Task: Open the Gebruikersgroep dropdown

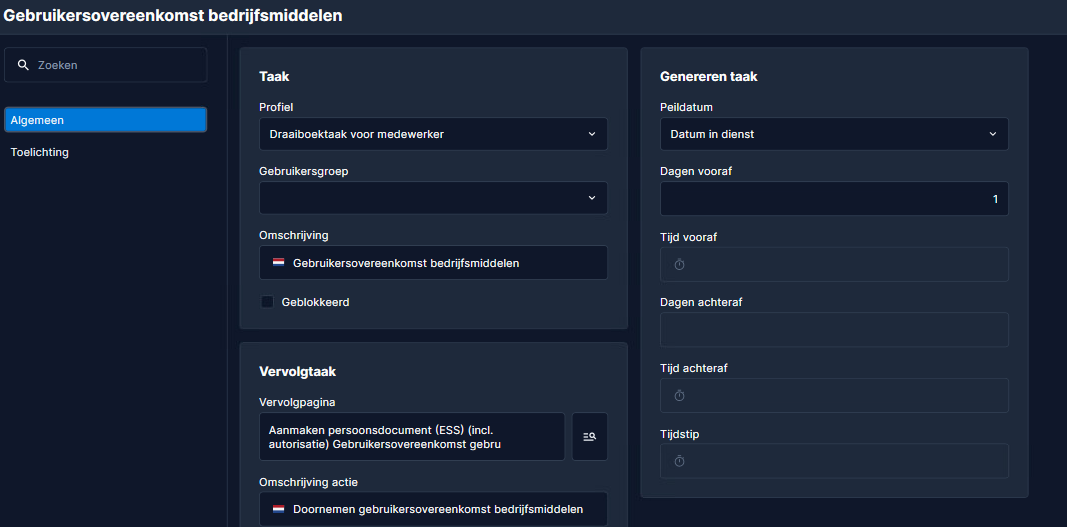Action: (433, 197)
